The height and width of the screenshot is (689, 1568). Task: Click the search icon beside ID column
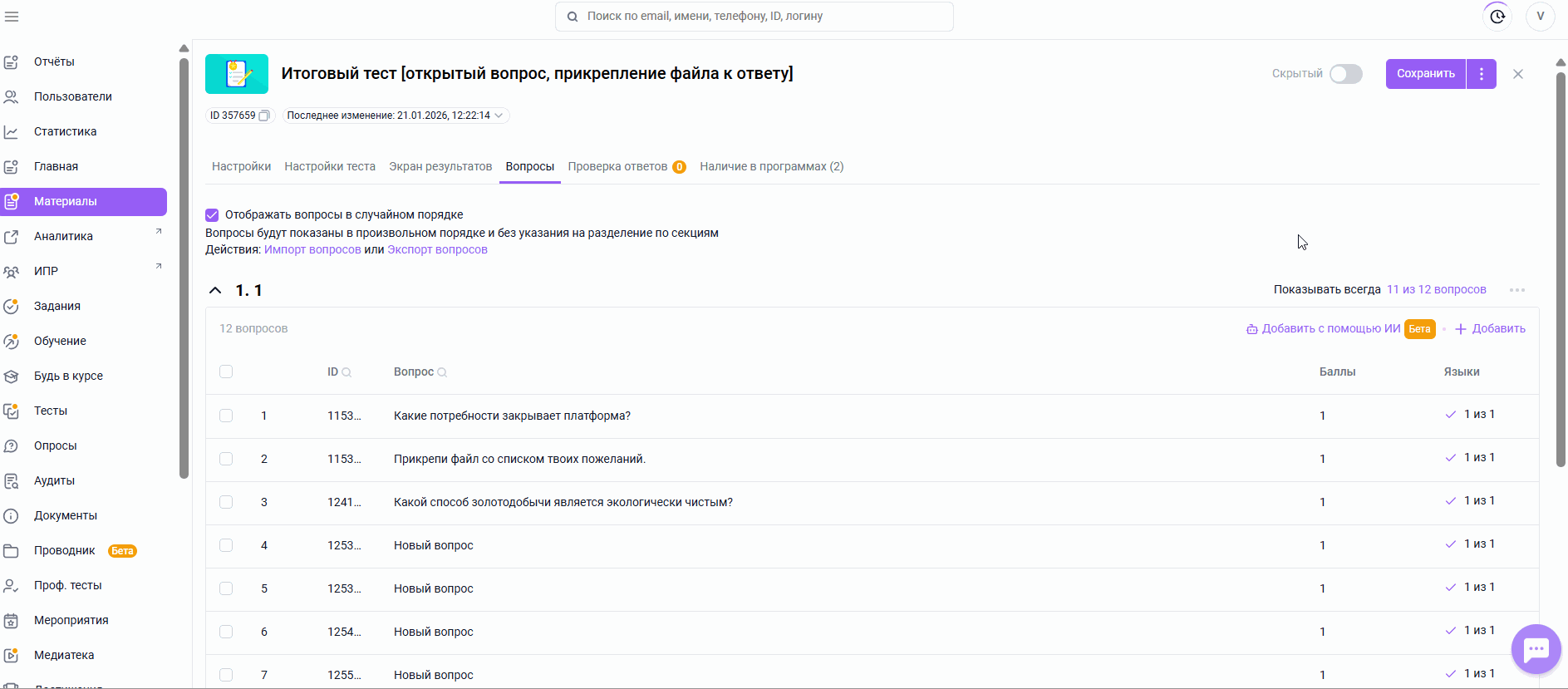pyautogui.click(x=347, y=372)
